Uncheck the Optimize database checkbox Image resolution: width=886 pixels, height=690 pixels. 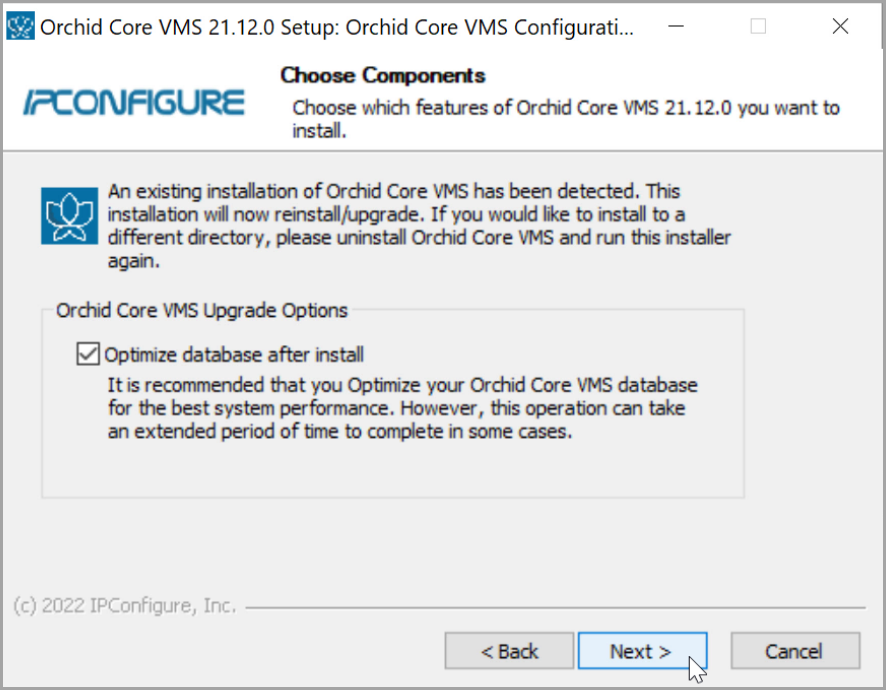[x=89, y=354]
